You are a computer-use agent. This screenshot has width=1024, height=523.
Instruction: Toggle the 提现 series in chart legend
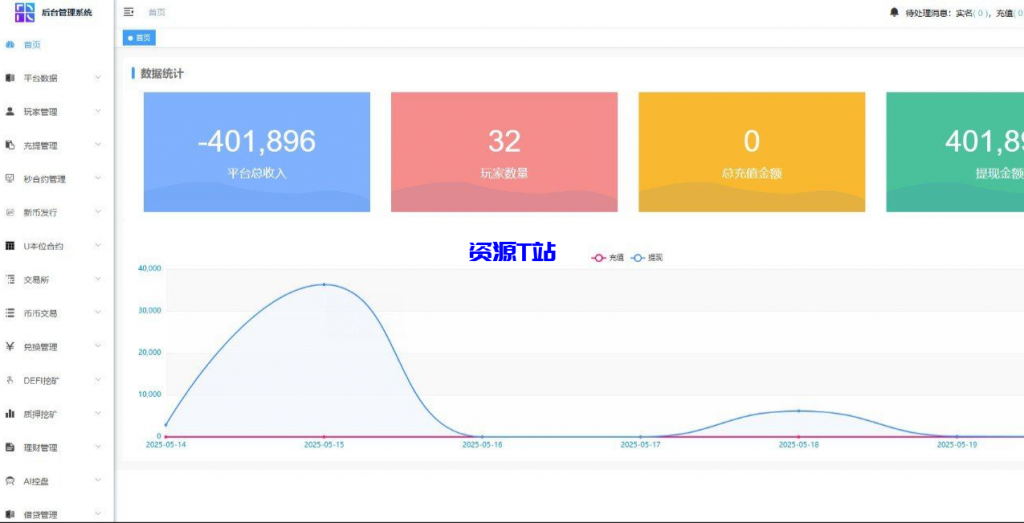647,258
